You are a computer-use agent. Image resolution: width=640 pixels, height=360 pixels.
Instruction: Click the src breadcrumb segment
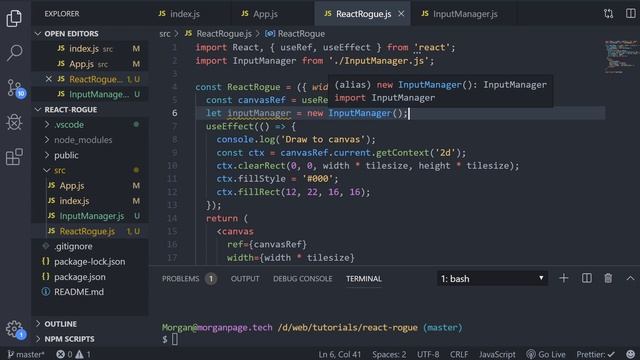(x=164, y=33)
